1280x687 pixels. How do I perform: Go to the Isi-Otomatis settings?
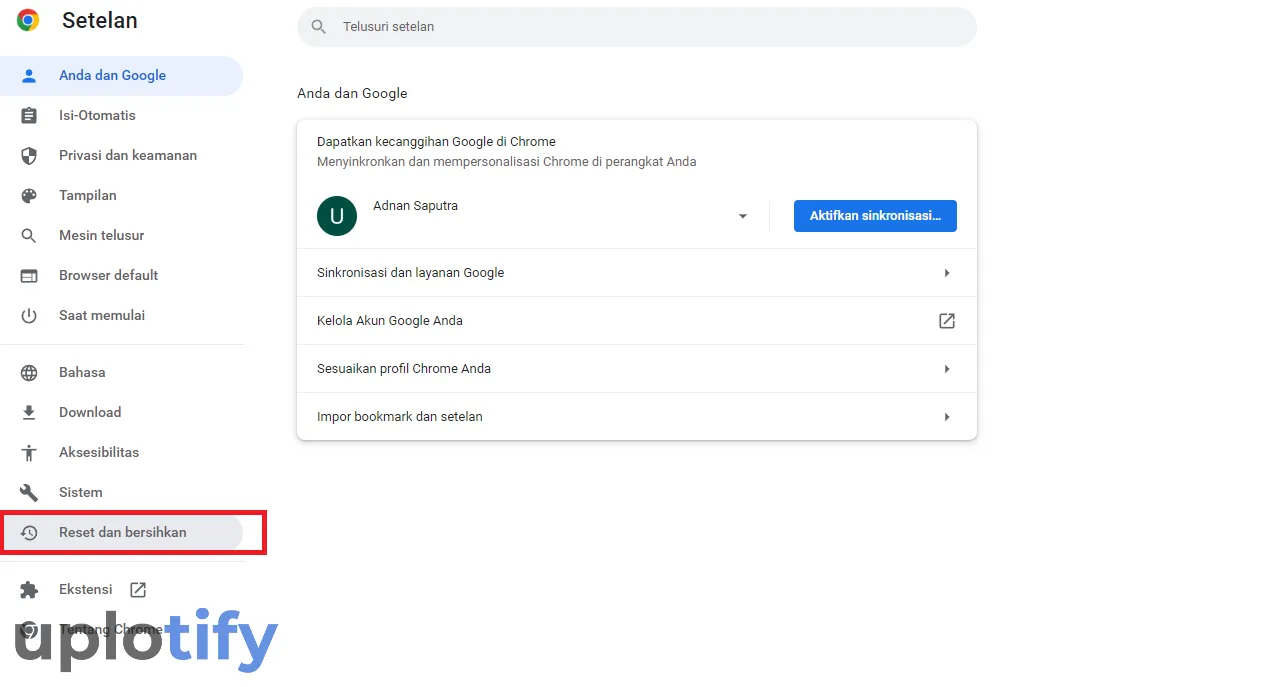coord(121,115)
